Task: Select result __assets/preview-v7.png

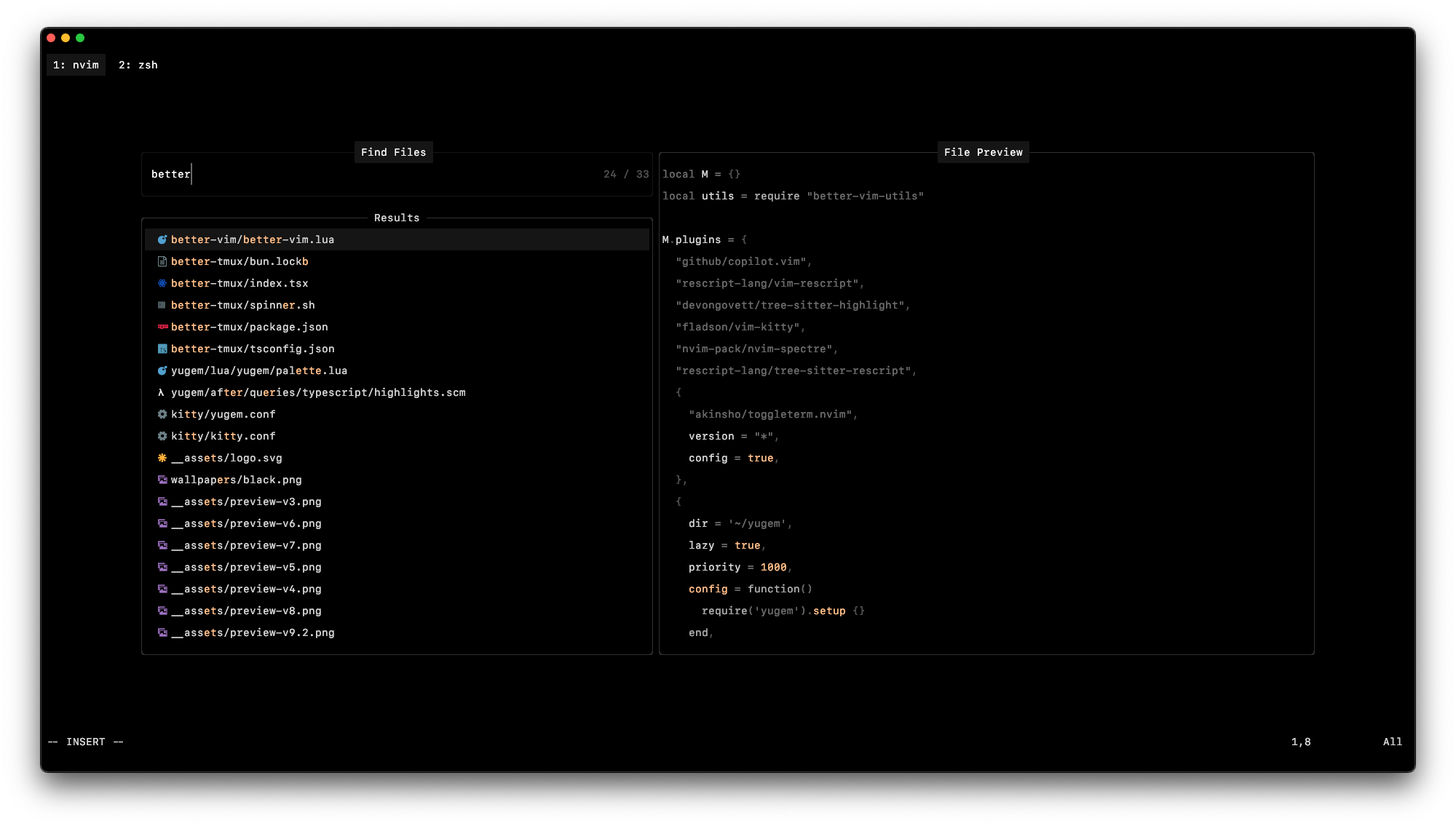Action: (x=397, y=545)
